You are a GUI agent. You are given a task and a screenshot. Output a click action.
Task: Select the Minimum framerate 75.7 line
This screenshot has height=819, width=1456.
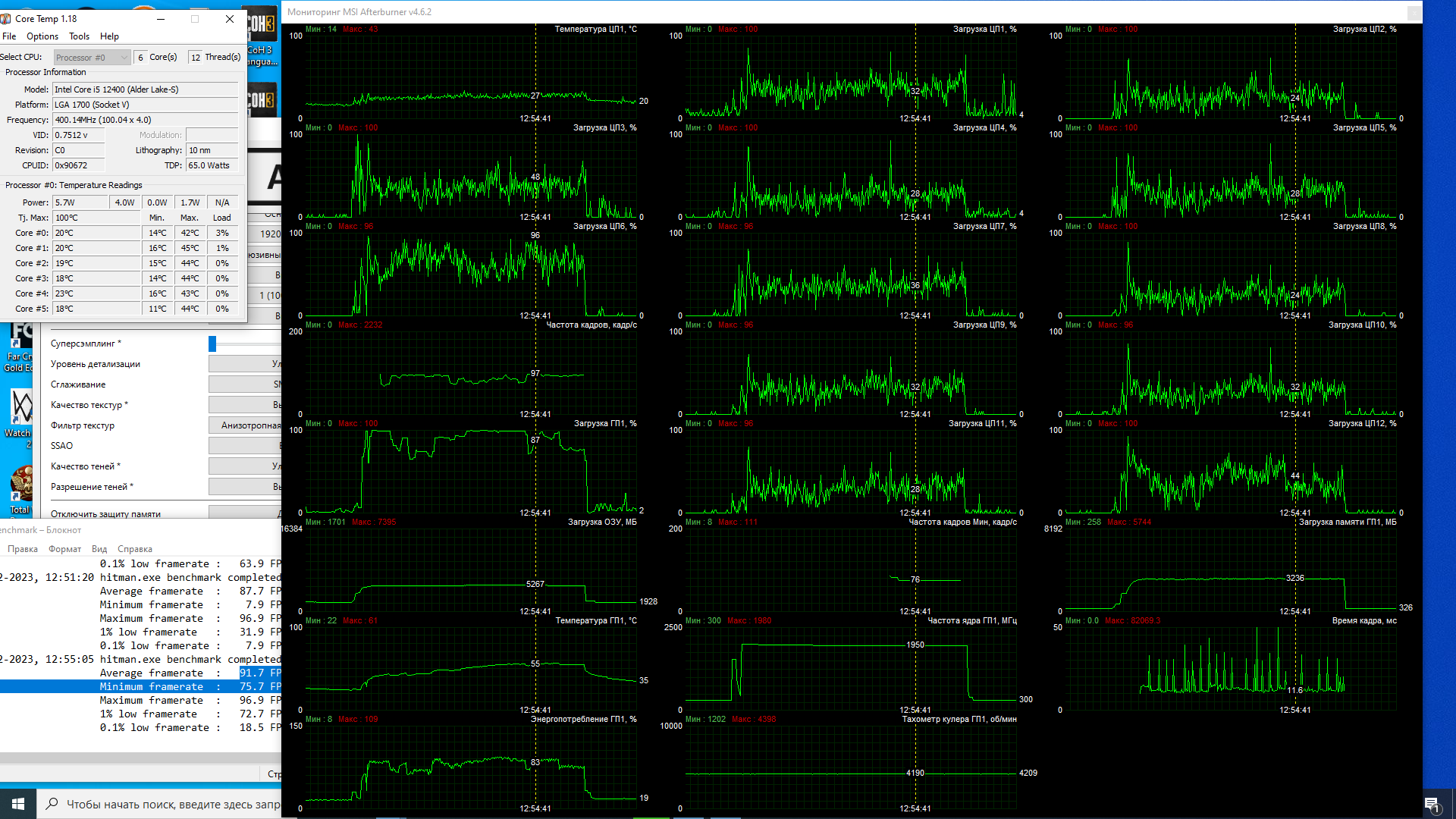pyautogui.click(x=152, y=686)
